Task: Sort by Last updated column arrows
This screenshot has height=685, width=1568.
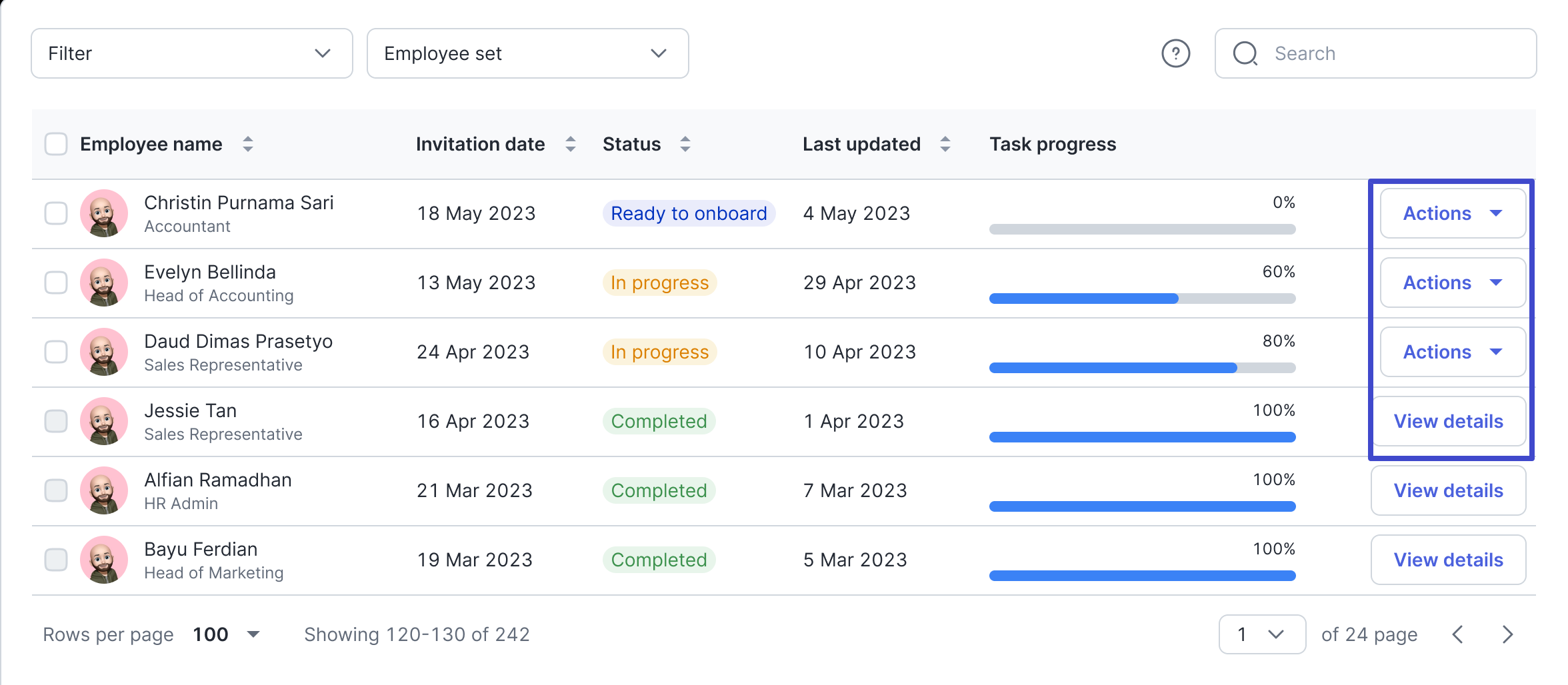Action: (x=945, y=144)
